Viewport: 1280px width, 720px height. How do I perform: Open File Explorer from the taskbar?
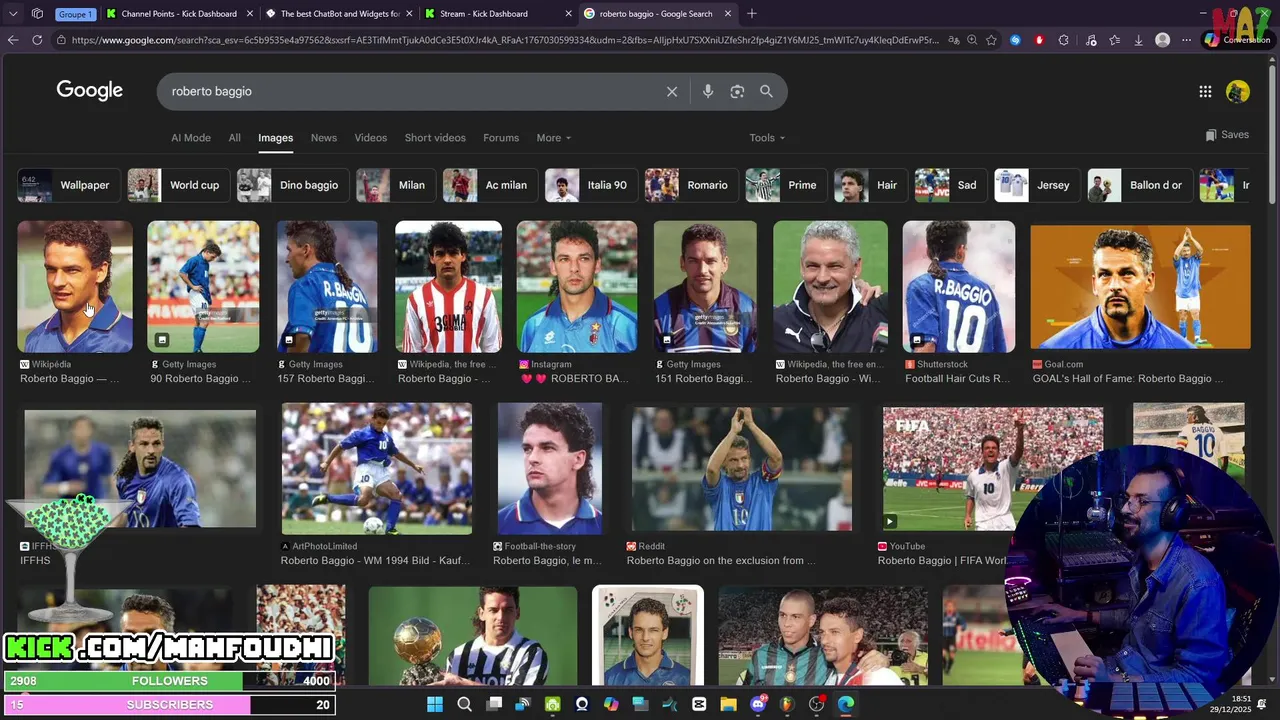[x=728, y=704]
